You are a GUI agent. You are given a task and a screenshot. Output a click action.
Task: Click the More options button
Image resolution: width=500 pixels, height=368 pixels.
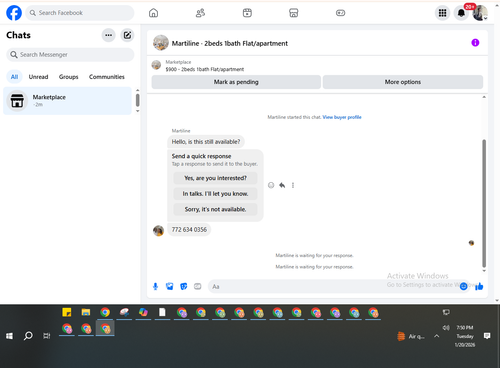coord(403,82)
